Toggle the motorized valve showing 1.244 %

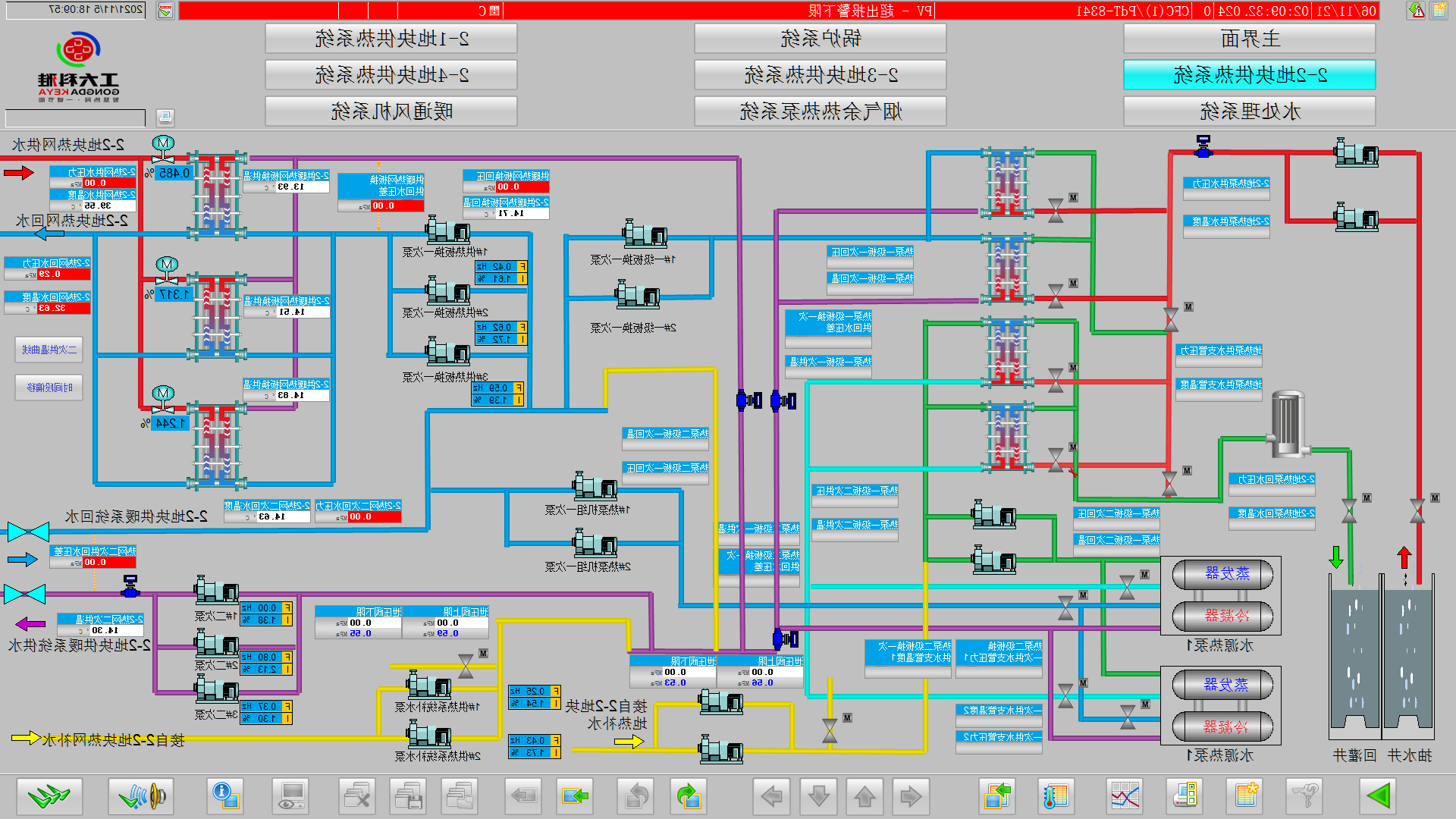point(163,400)
